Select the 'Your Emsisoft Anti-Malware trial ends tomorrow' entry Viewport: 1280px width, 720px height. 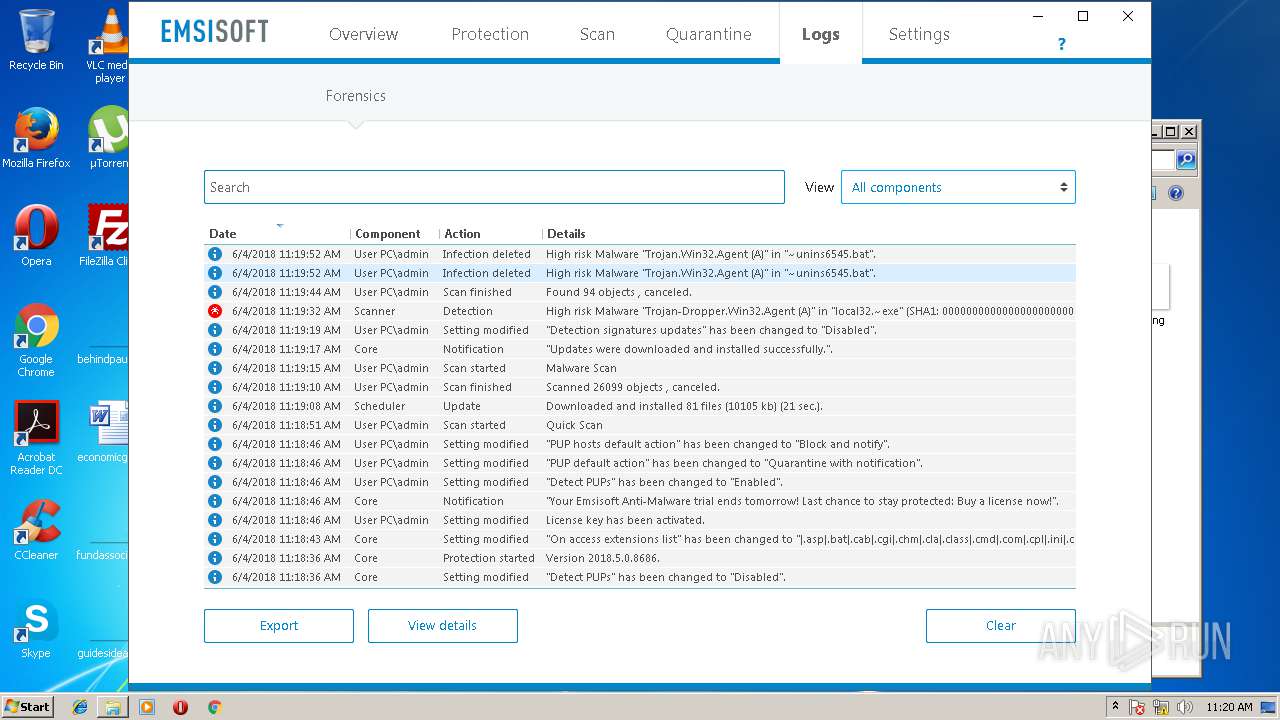coord(640,501)
